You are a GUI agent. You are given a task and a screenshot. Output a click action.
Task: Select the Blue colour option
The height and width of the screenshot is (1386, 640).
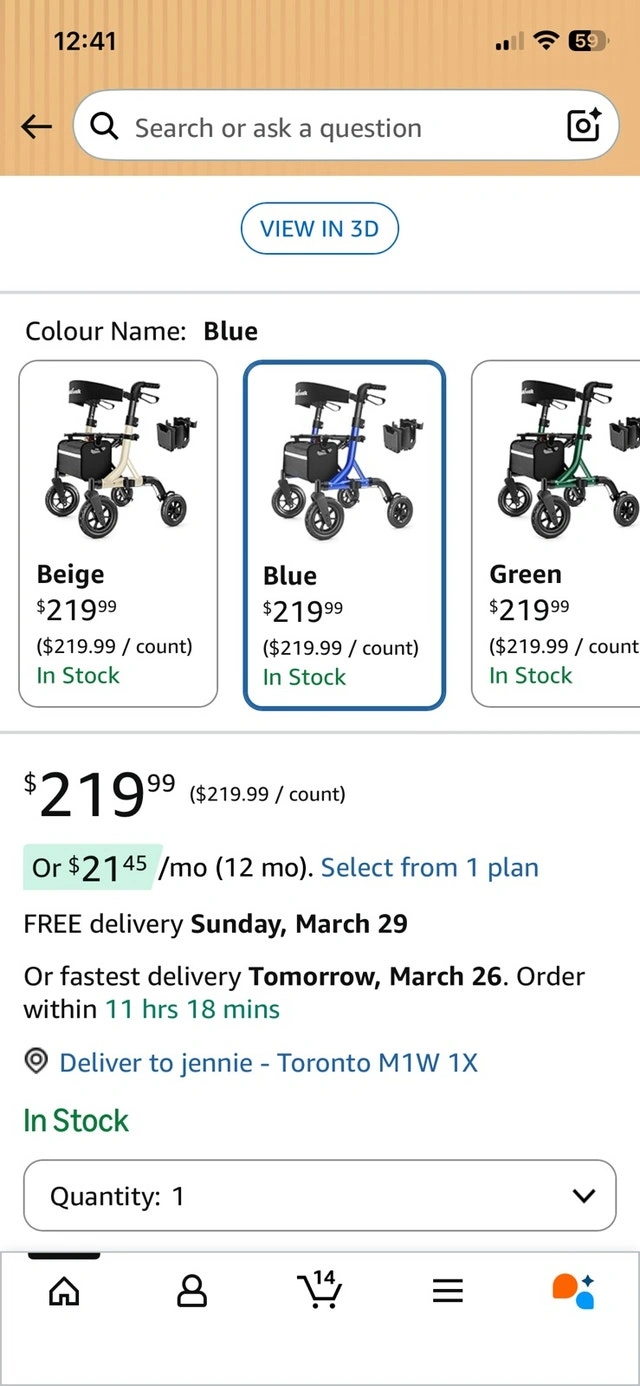344,535
